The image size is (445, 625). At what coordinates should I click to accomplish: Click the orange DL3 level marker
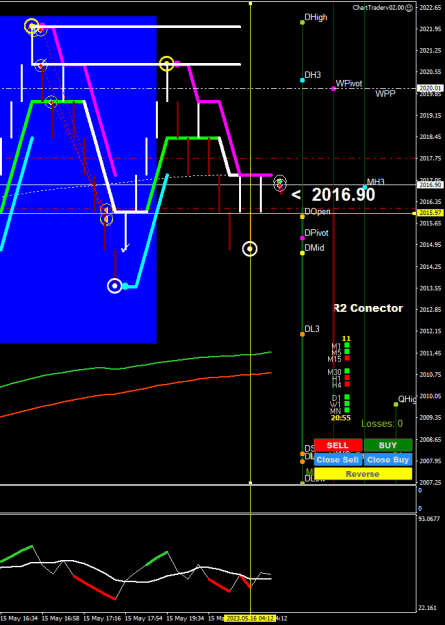pyautogui.click(x=302, y=334)
